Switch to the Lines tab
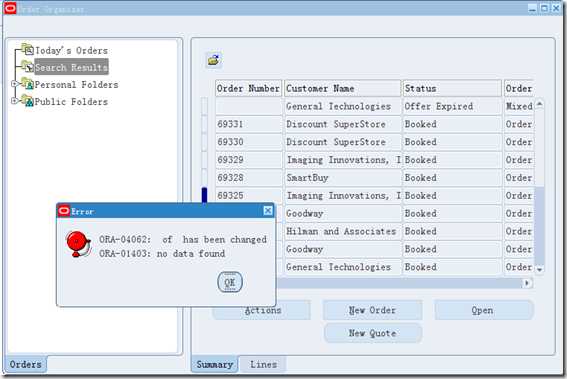The image size is (567, 379). coord(263,364)
